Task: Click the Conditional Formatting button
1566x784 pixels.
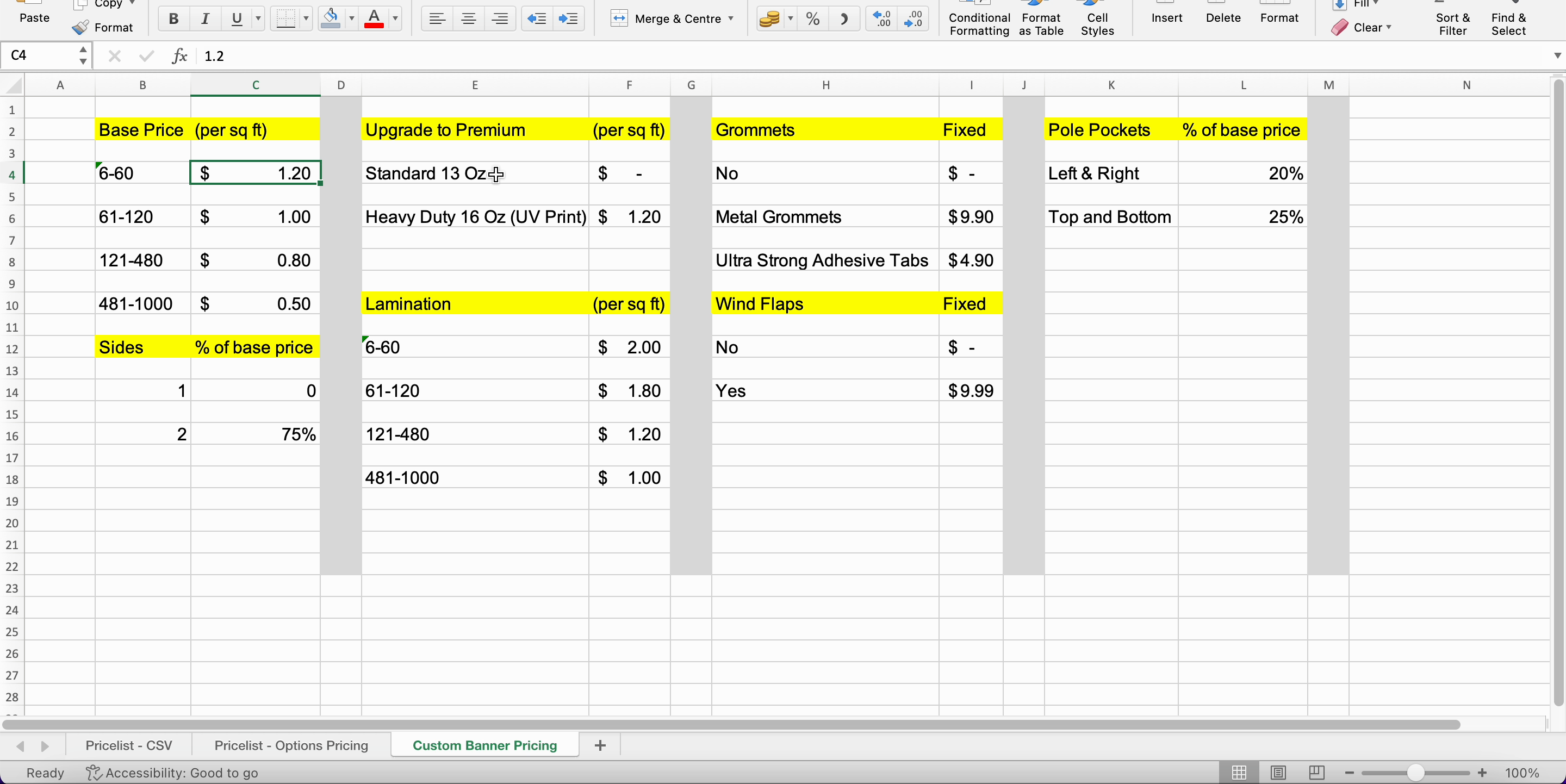Action: pyautogui.click(x=979, y=24)
